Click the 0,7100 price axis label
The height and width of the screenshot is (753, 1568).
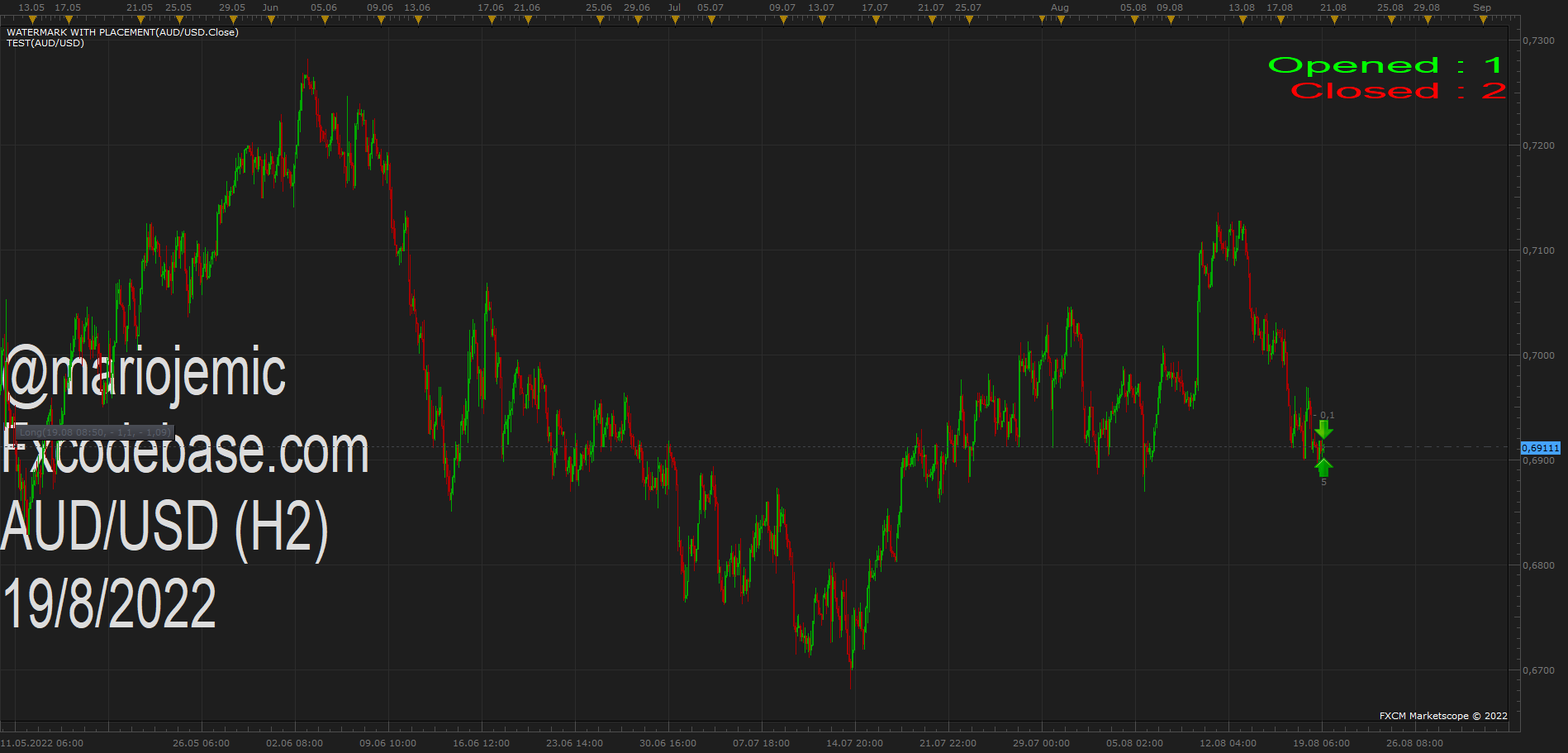coord(1538,250)
